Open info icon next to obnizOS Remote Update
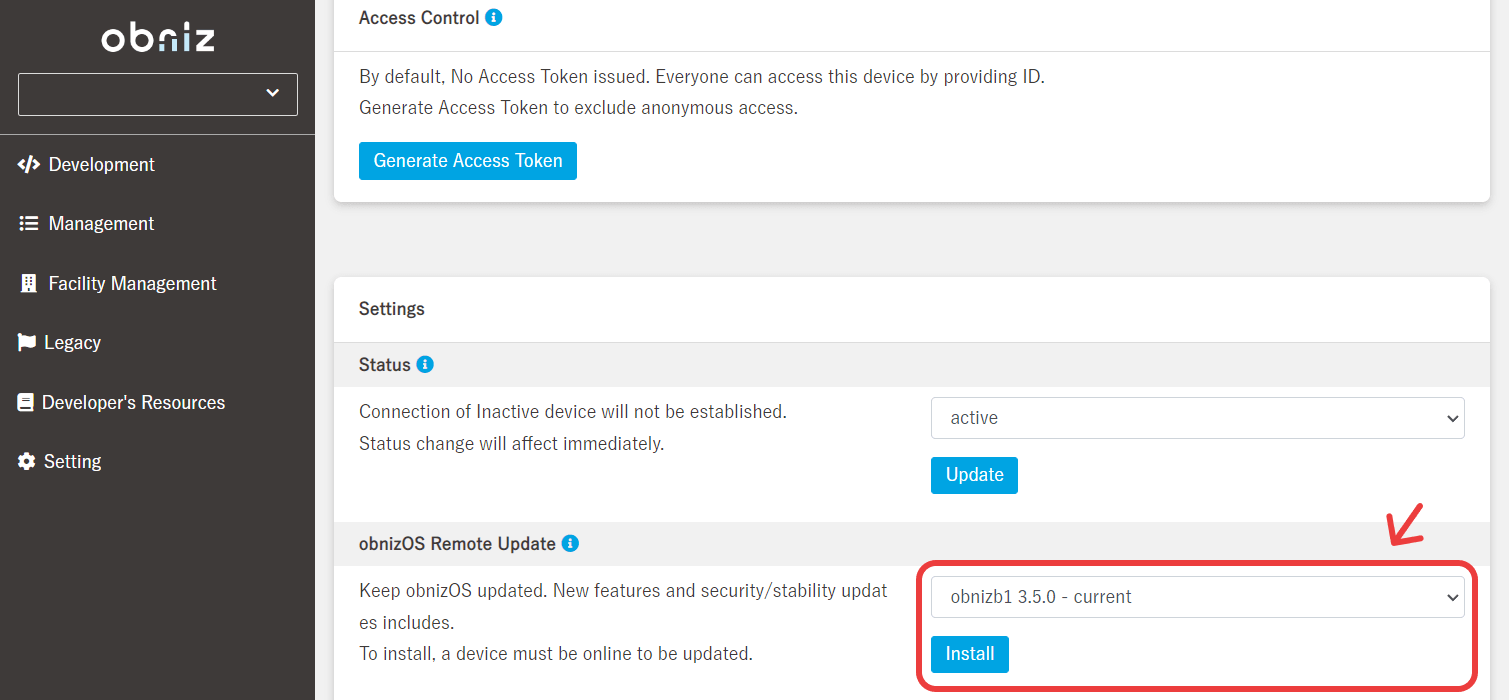 (x=570, y=544)
